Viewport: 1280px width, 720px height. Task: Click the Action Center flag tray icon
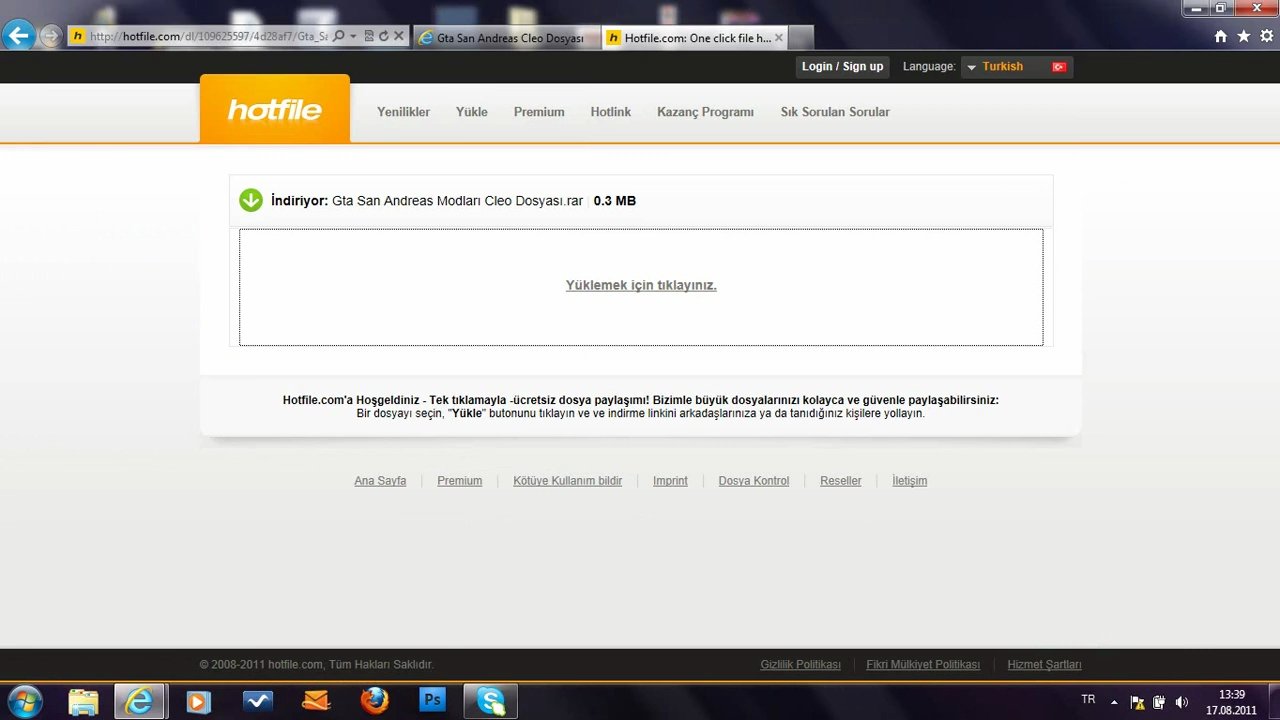coord(1137,702)
